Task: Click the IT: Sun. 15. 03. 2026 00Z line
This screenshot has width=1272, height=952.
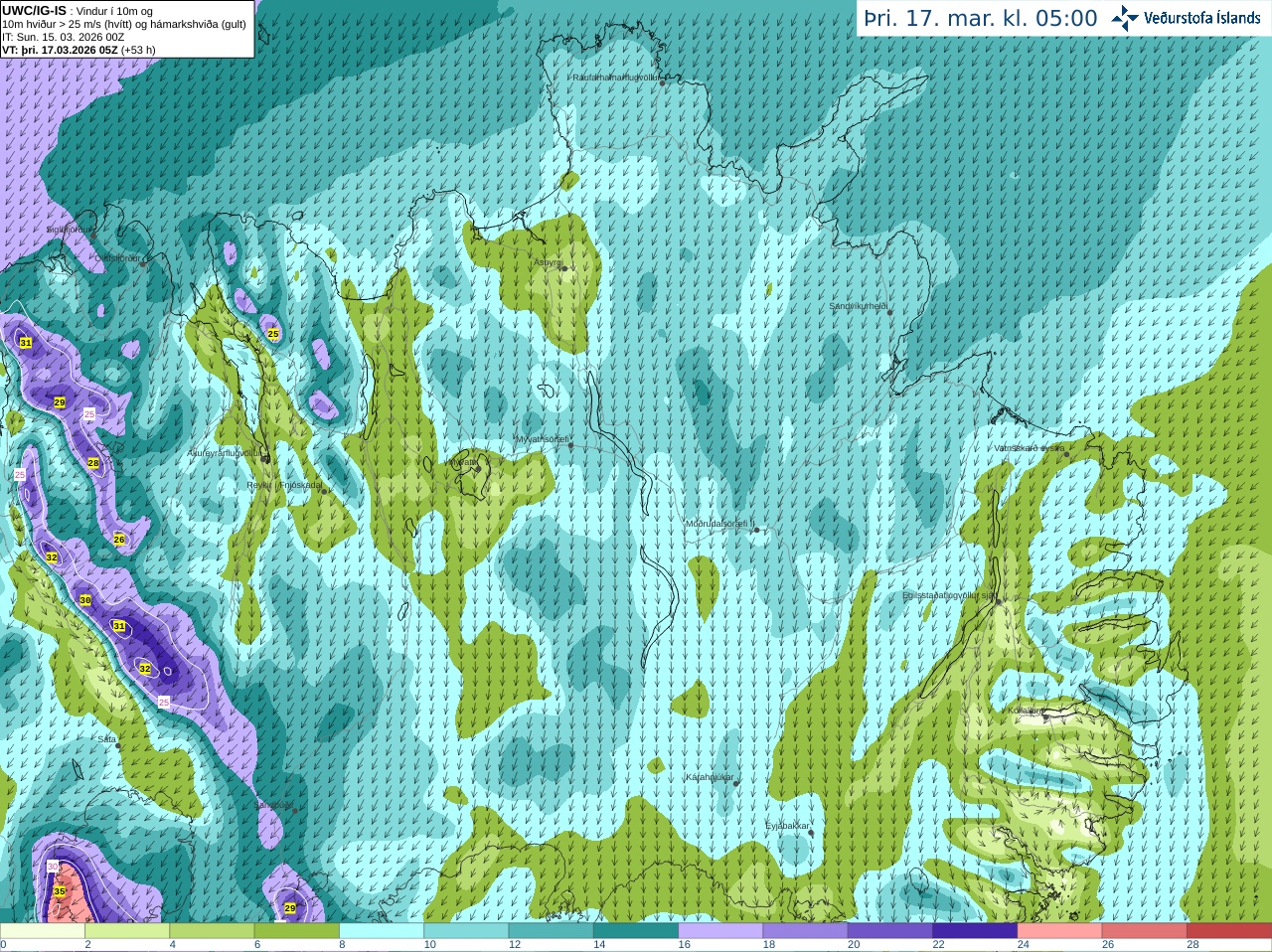Action: coord(64,37)
